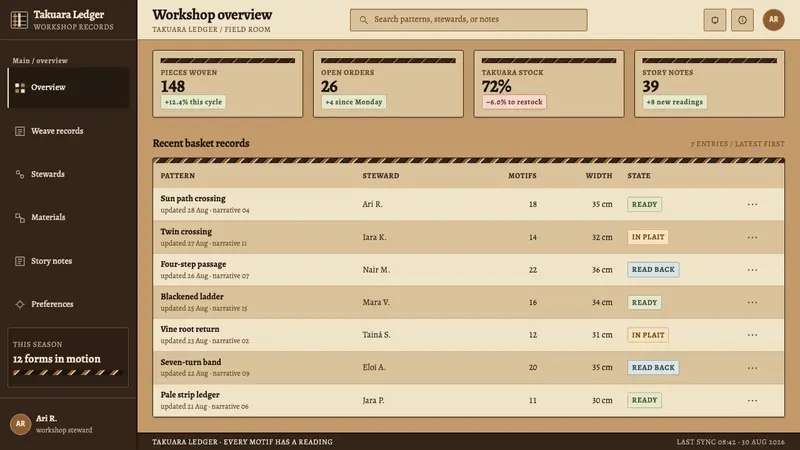Viewport: 800px width, 450px height.
Task: Sort by the Pattern column header
Action: click(178, 176)
